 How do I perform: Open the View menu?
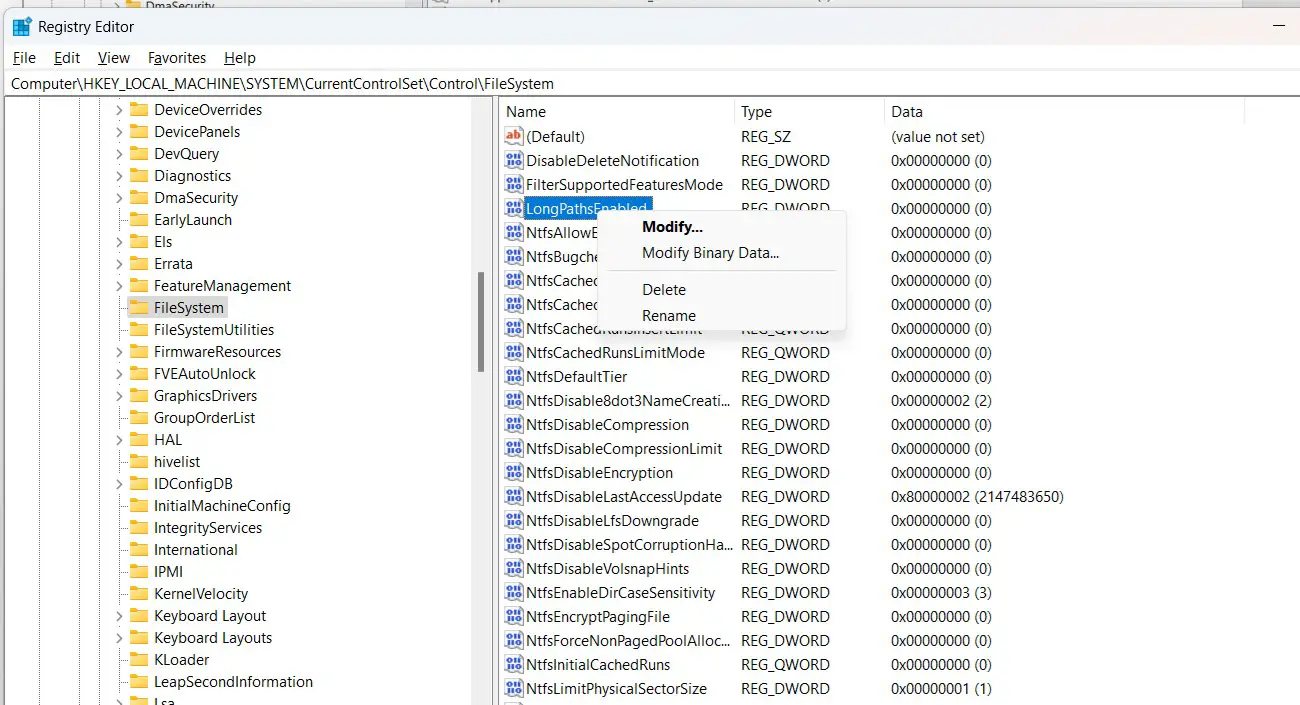coord(114,58)
